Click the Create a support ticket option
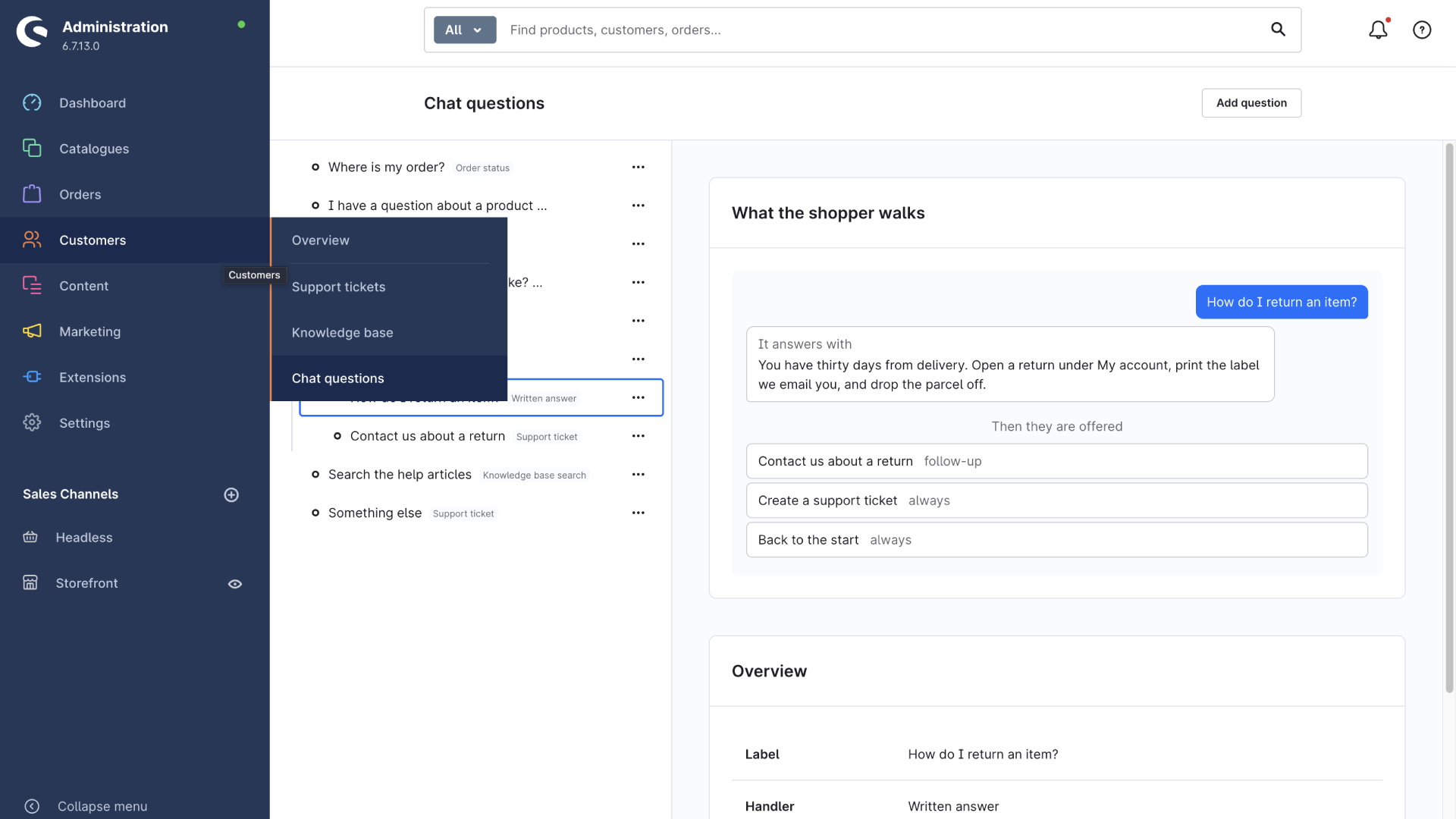The height and width of the screenshot is (819, 1456). point(1056,500)
